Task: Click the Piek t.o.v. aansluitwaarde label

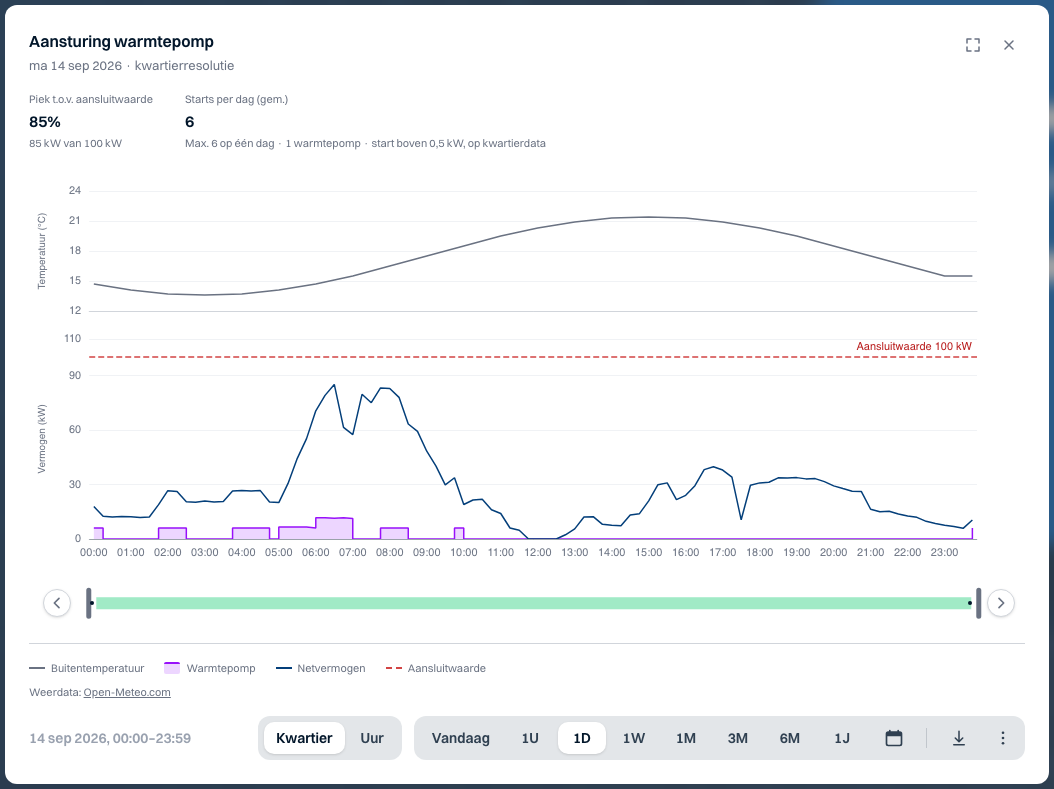Action: pyautogui.click(x=91, y=99)
